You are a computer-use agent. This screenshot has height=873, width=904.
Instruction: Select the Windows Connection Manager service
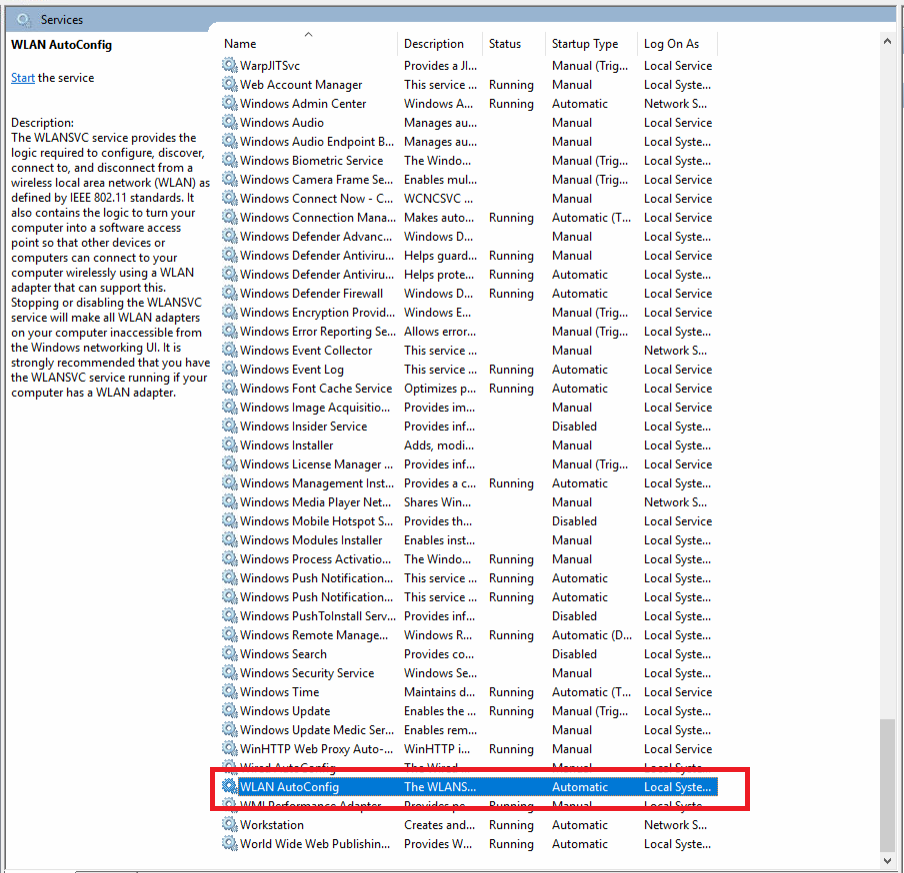[x=469, y=217]
